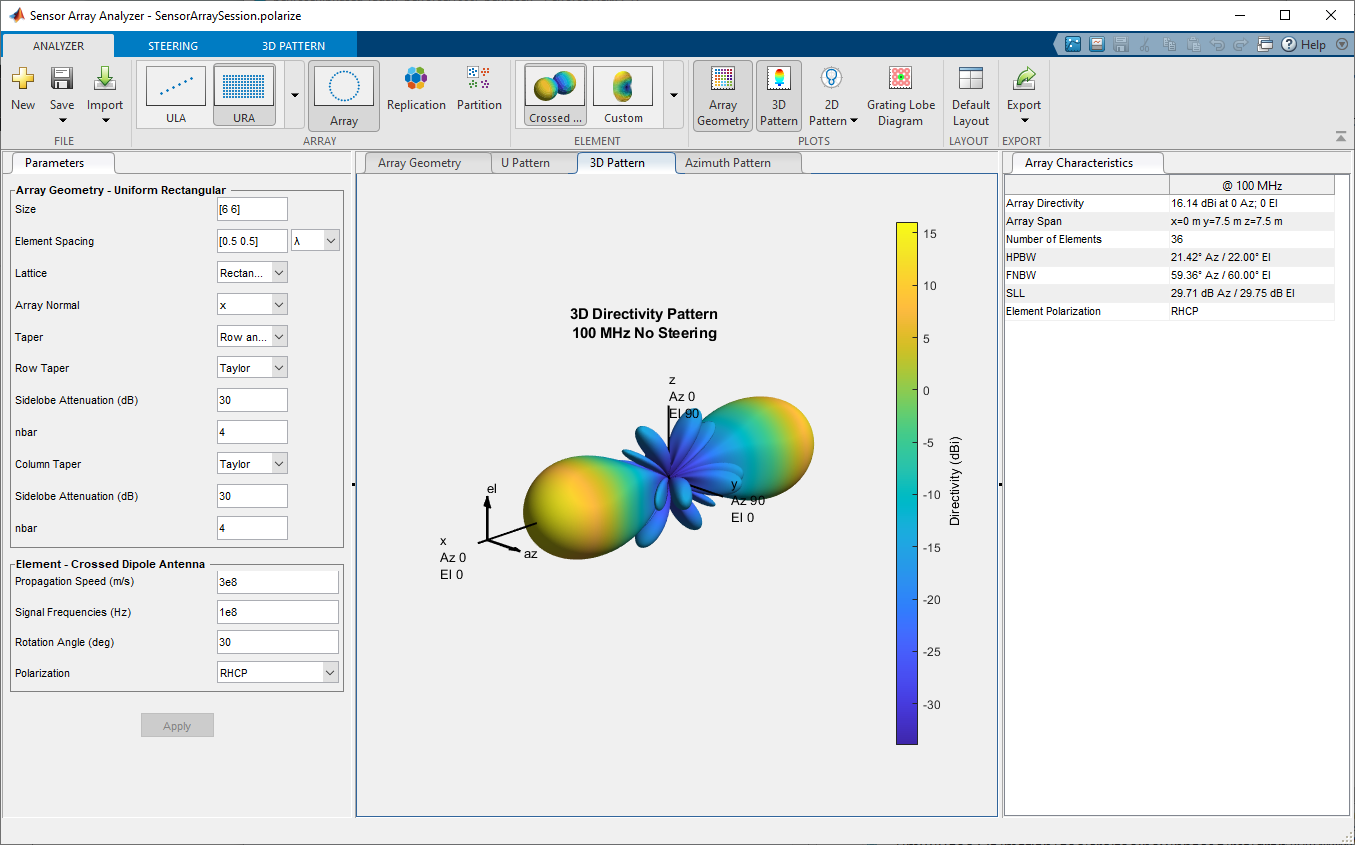Screen dimensions: 1355x845
Task: Expand the Lattice dropdown
Action: 253,273
